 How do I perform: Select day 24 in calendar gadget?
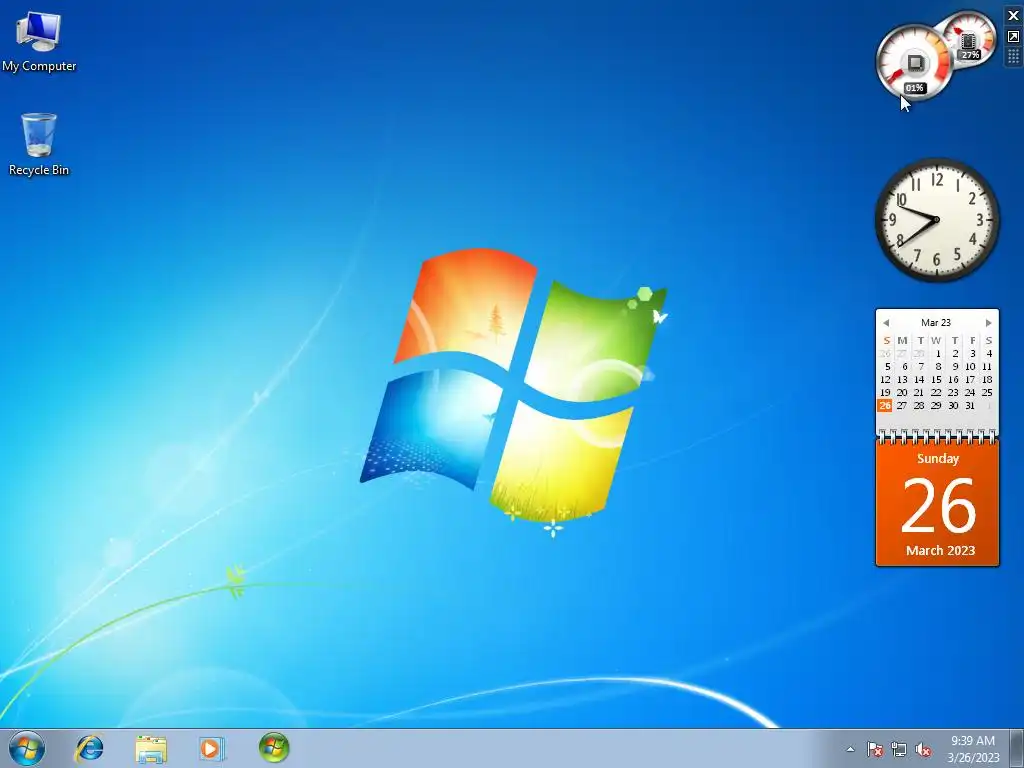tap(970, 392)
